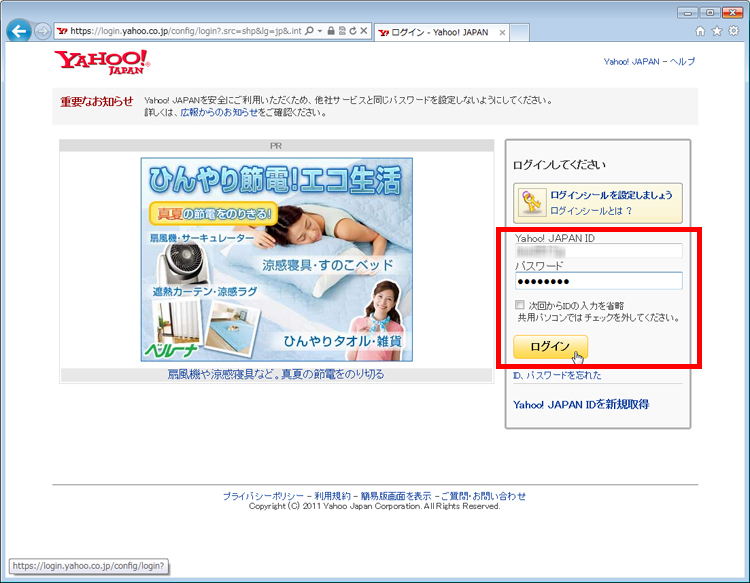Viewport: 750px width, 583px height.
Task: Open Yahoo! JAPAN IDを新規取得 link
Action: (x=581, y=405)
